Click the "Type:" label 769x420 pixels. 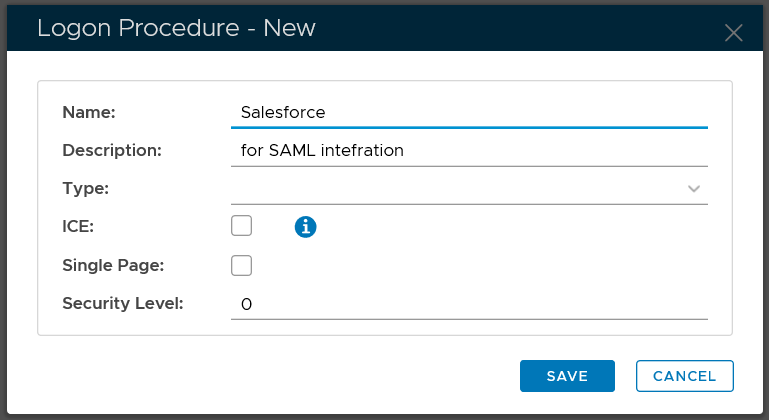pyautogui.click(x=85, y=188)
